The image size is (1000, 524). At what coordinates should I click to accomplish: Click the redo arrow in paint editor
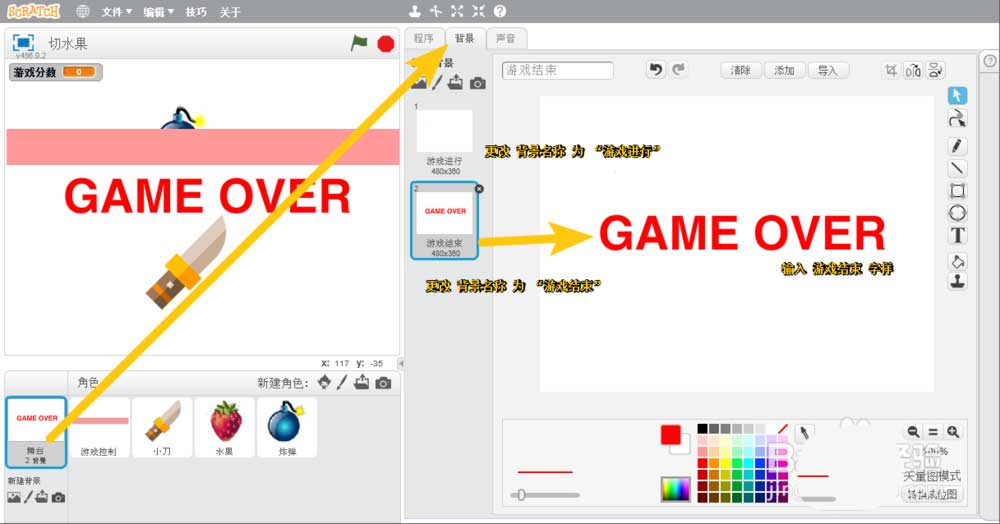click(x=679, y=69)
